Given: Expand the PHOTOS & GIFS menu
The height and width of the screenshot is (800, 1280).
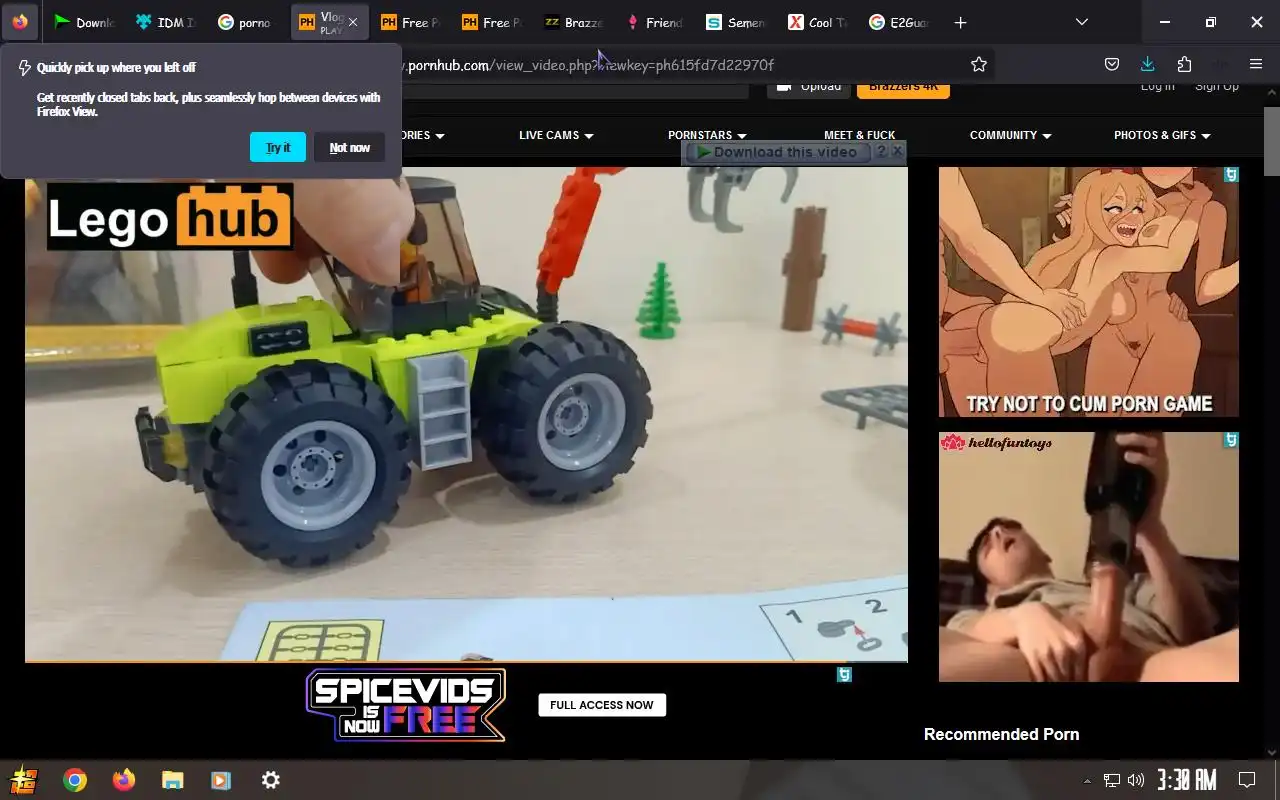Looking at the screenshot, I should pos(1162,135).
